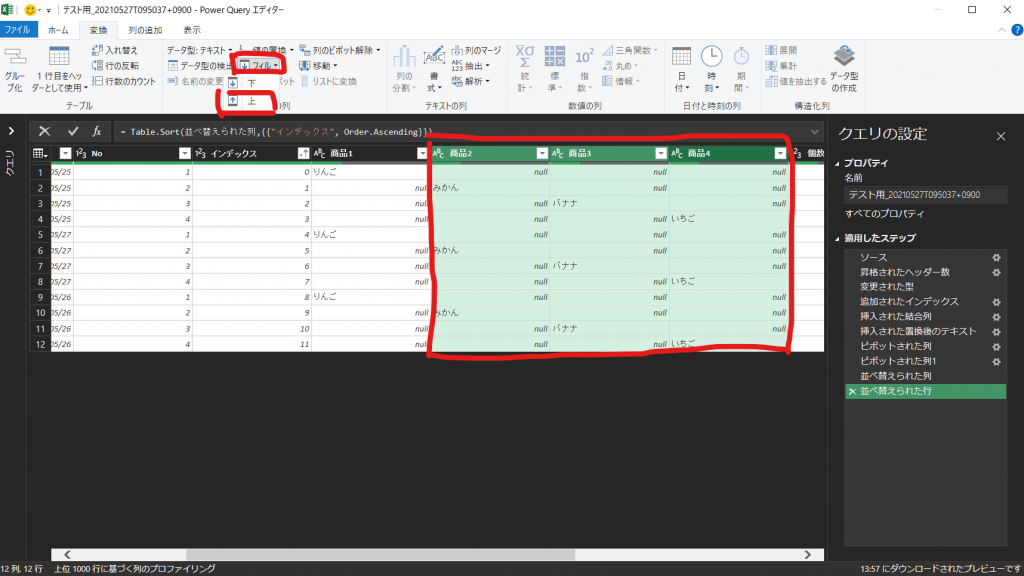This screenshot has height=576, width=1024.
Task: Click the 行数のカウント (count rows) icon
Action: [98, 81]
